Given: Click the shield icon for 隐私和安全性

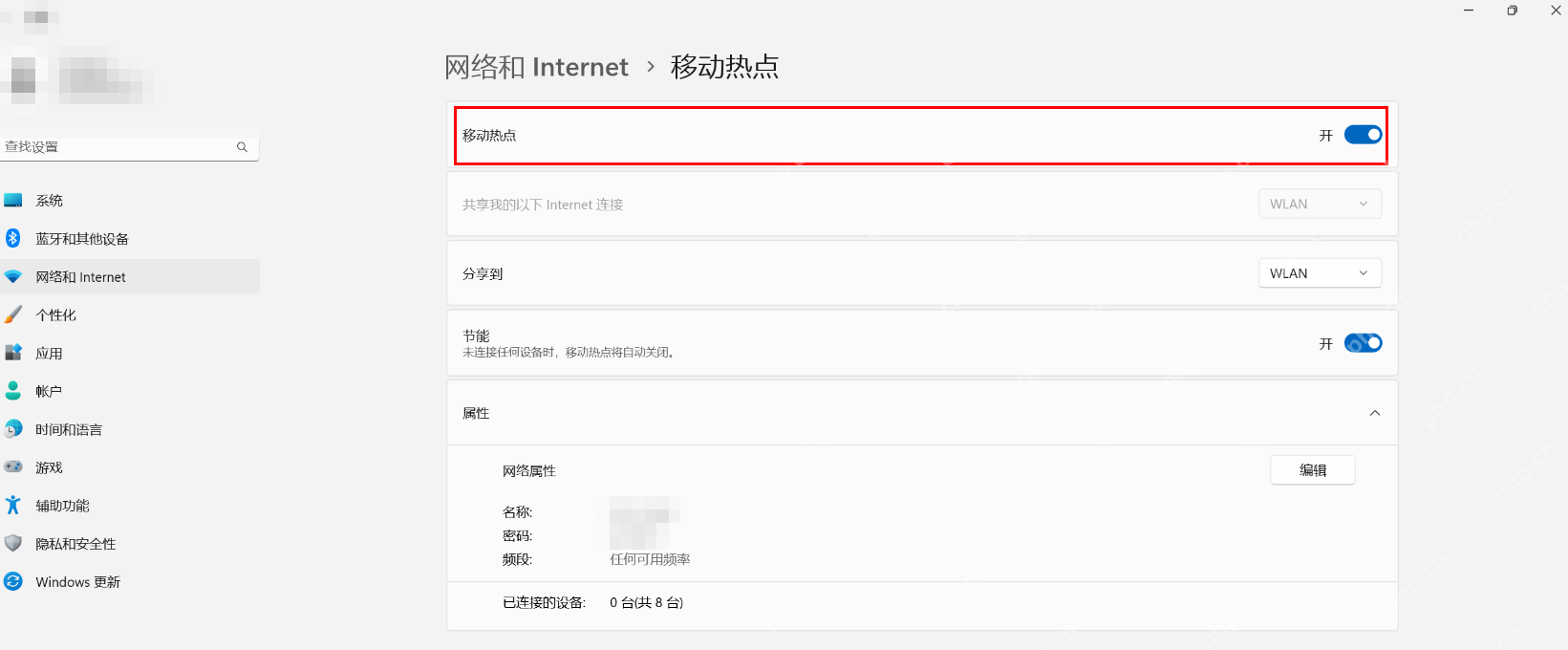Looking at the screenshot, I should 13,543.
